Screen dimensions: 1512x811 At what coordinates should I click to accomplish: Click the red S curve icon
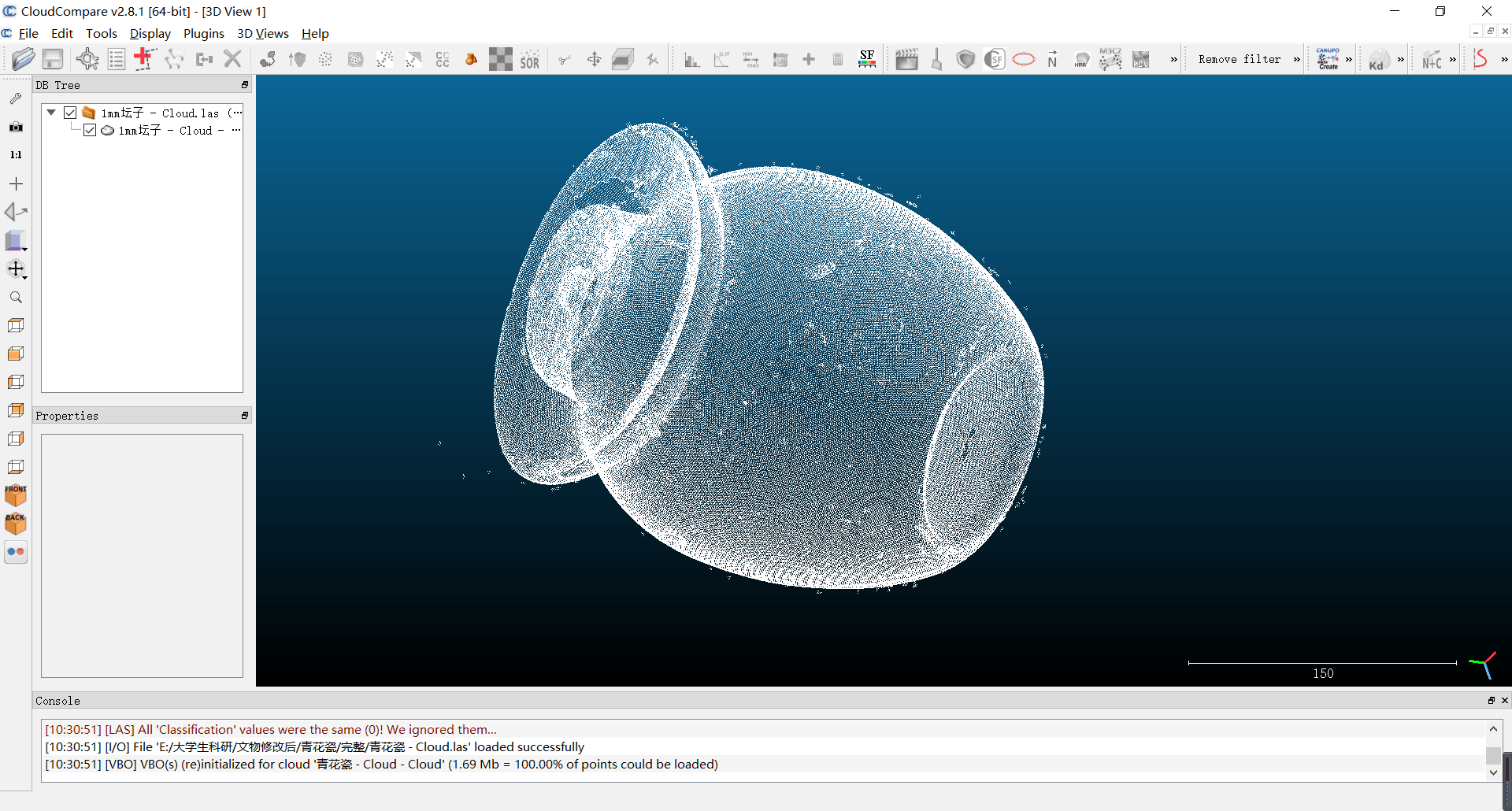click(x=1480, y=59)
